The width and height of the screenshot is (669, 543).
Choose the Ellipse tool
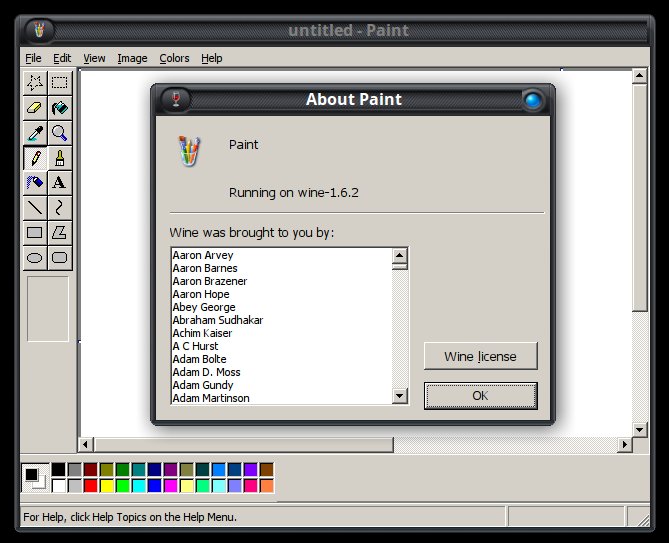(35, 258)
